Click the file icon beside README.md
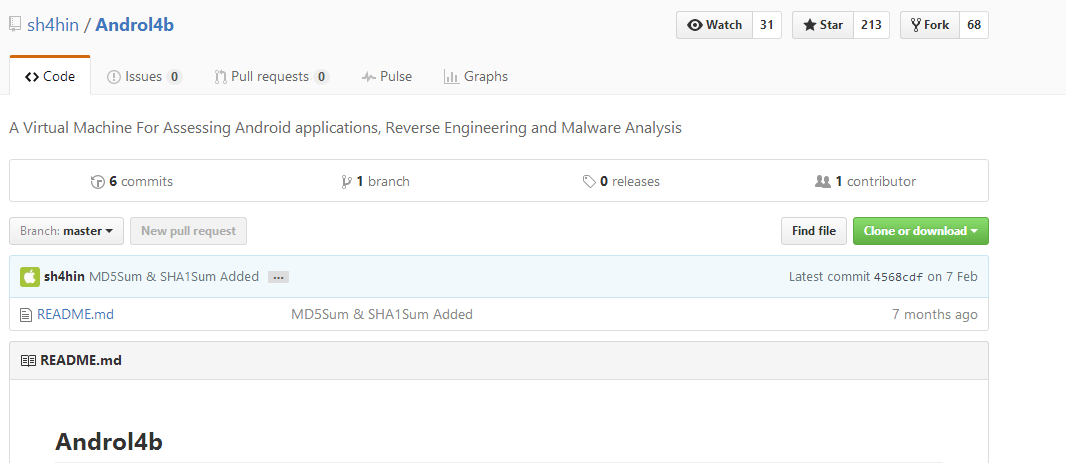 [x=26, y=315]
